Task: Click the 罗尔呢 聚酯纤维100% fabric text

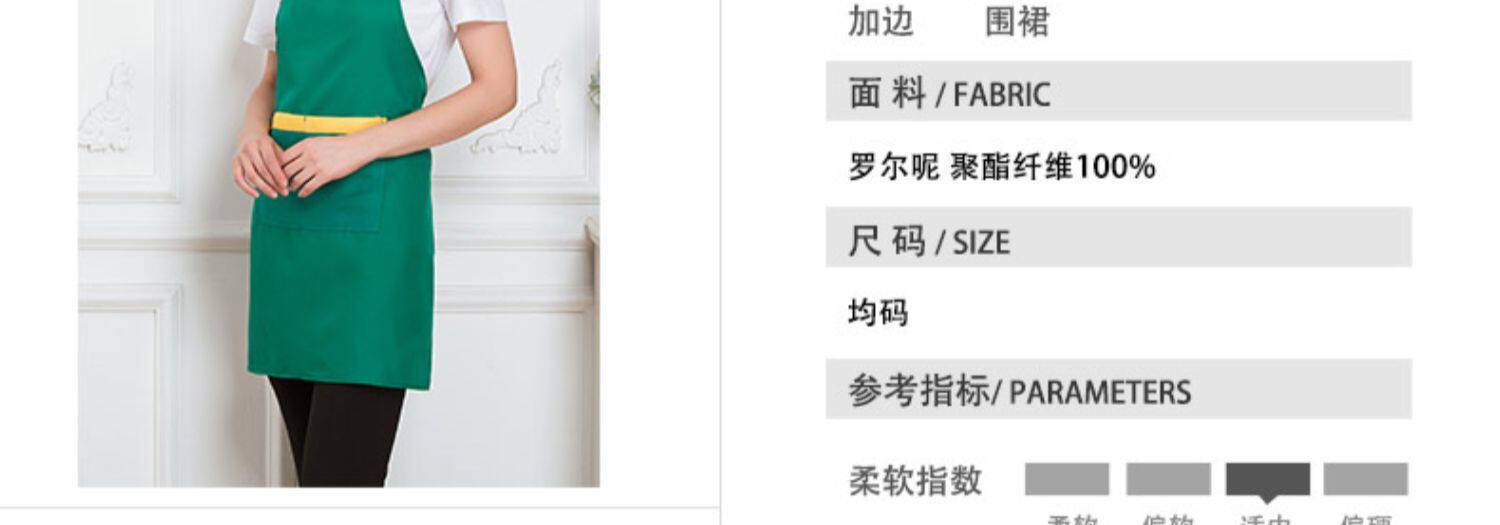Action: coord(1001,166)
